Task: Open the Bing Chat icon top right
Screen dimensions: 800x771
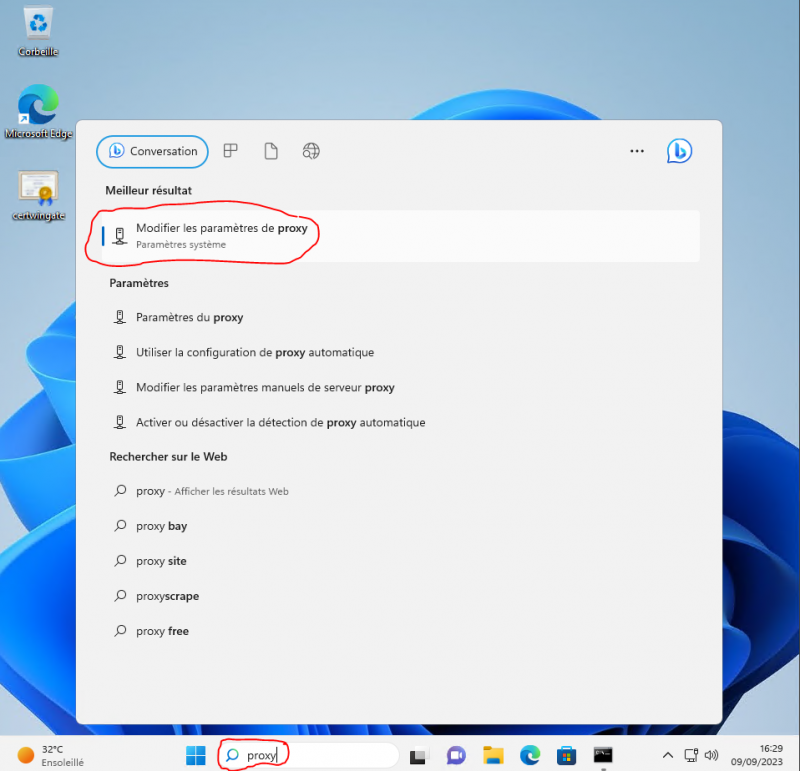Action: point(679,151)
